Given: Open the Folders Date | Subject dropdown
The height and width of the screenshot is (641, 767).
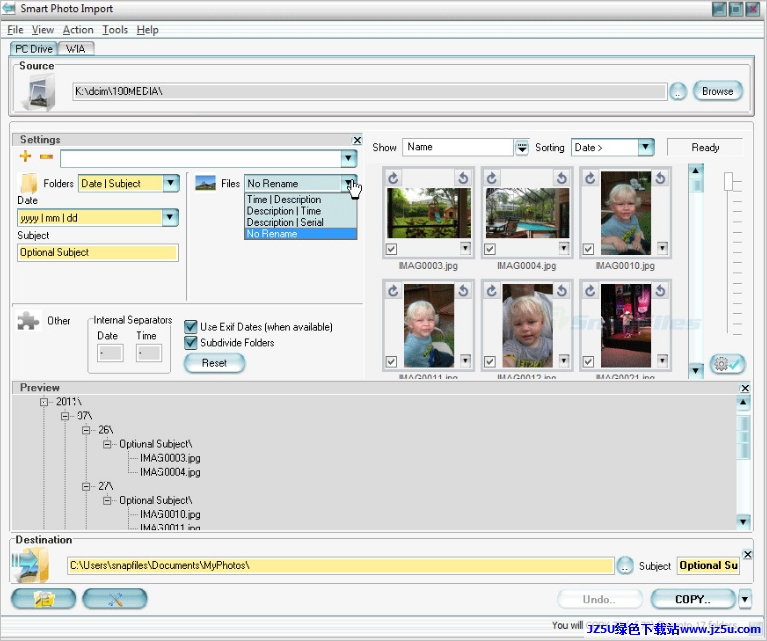Looking at the screenshot, I should (x=171, y=183).
